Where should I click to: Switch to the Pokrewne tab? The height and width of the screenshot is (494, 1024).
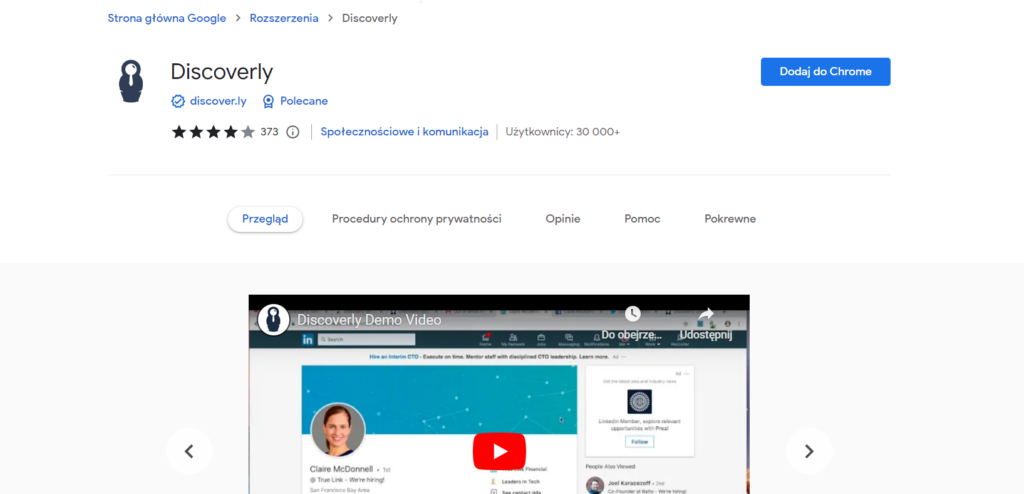(730, 219)
